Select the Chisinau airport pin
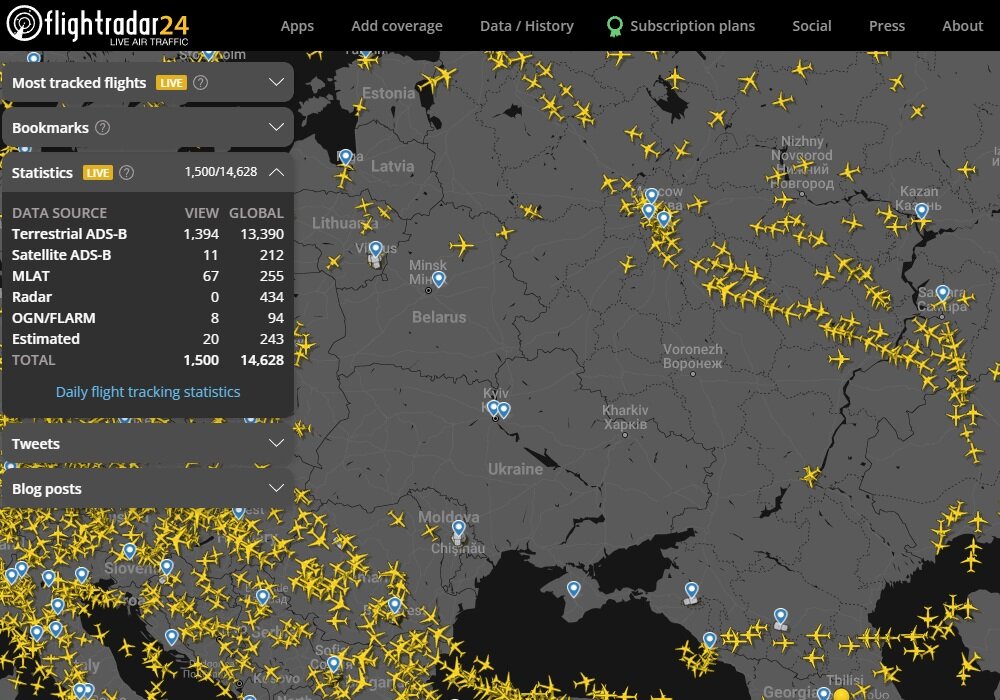The height and width of the screenshot is (700, 1000). coord(459,528)
